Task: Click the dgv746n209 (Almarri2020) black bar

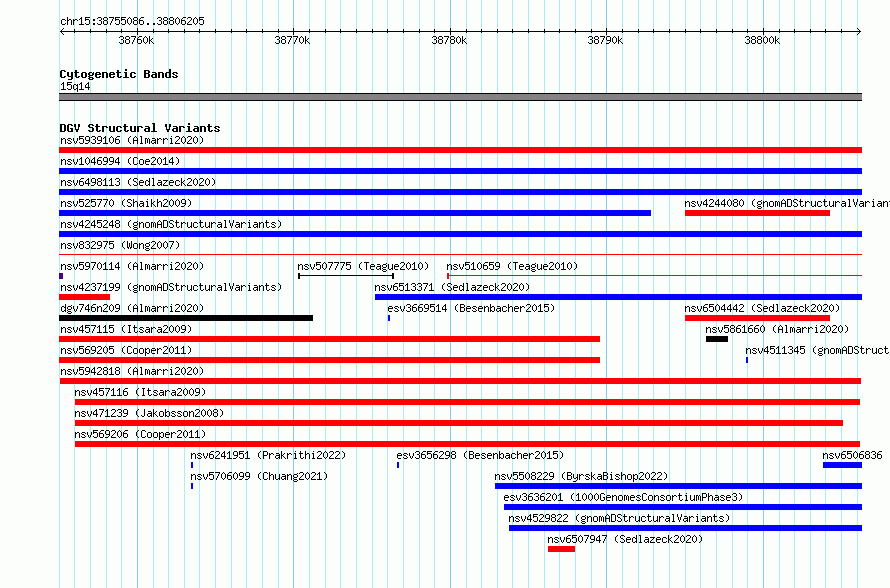Action: click(186, 318)
